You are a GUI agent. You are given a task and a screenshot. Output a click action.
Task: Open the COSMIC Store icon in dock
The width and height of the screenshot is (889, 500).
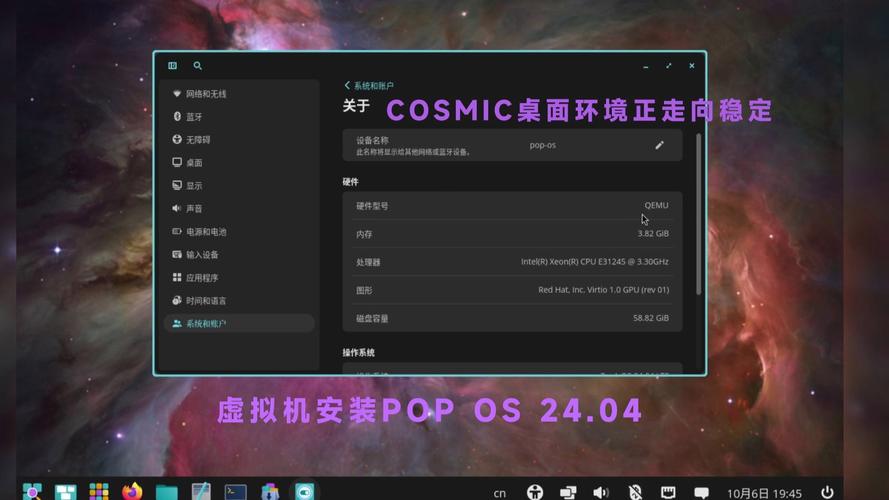pos(270,491)
